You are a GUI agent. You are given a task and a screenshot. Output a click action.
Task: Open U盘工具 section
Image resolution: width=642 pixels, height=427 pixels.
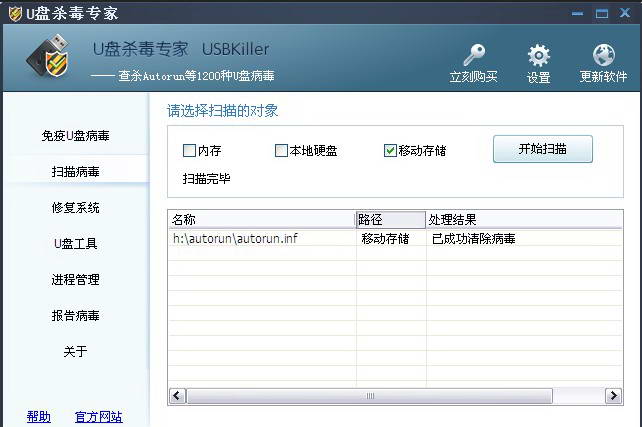tap(75, 243)
